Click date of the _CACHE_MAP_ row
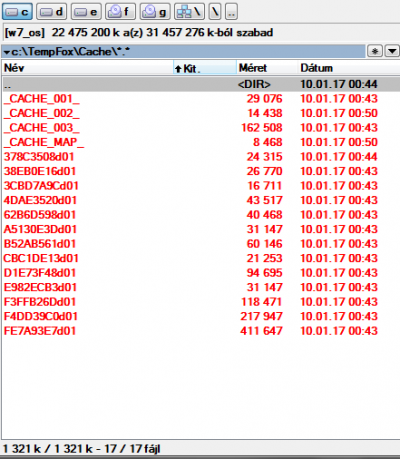Screen dimensions: 400x459 click(339, 142)
